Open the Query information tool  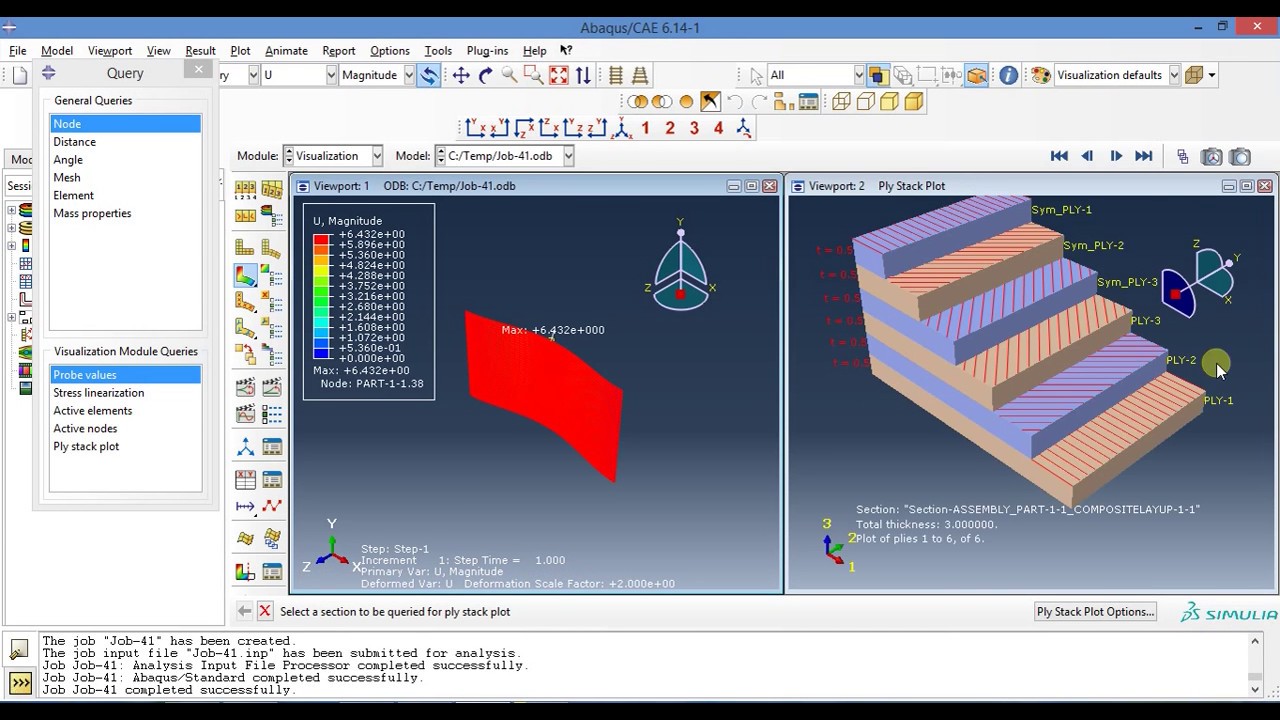1008,75
